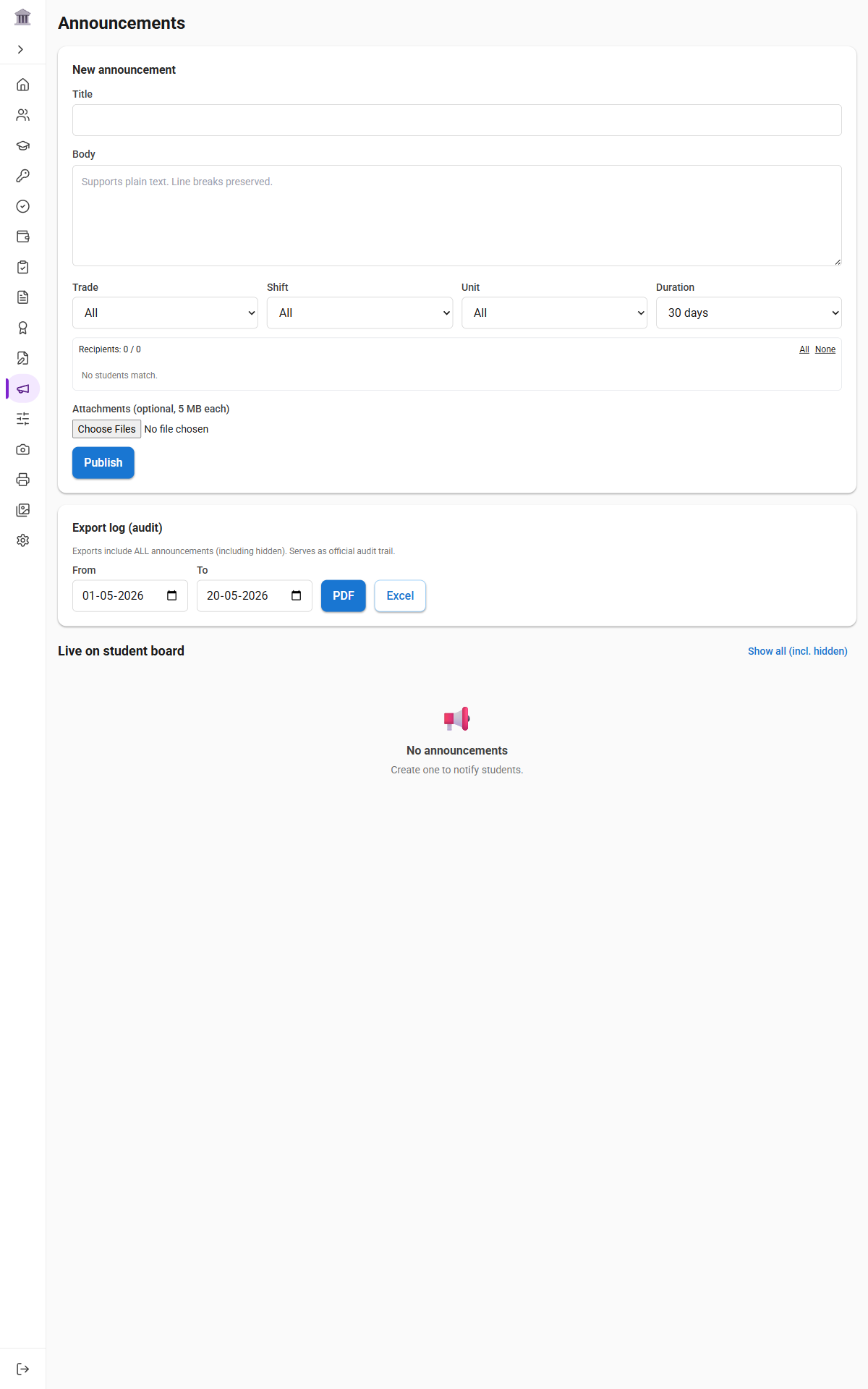The width and height of the screenshot is (868, 1389).
Task: Click Show all (incl. hidden) link
Action: 798,651
